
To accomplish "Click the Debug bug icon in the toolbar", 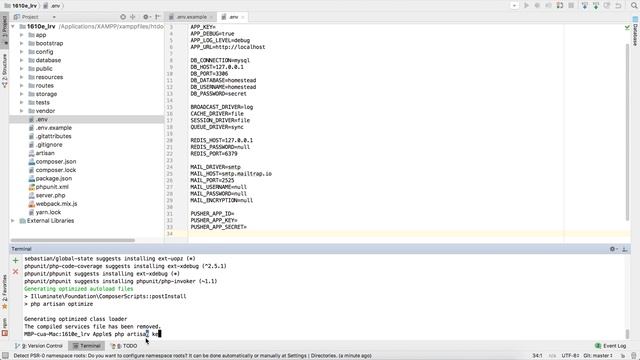I will 537,5.
